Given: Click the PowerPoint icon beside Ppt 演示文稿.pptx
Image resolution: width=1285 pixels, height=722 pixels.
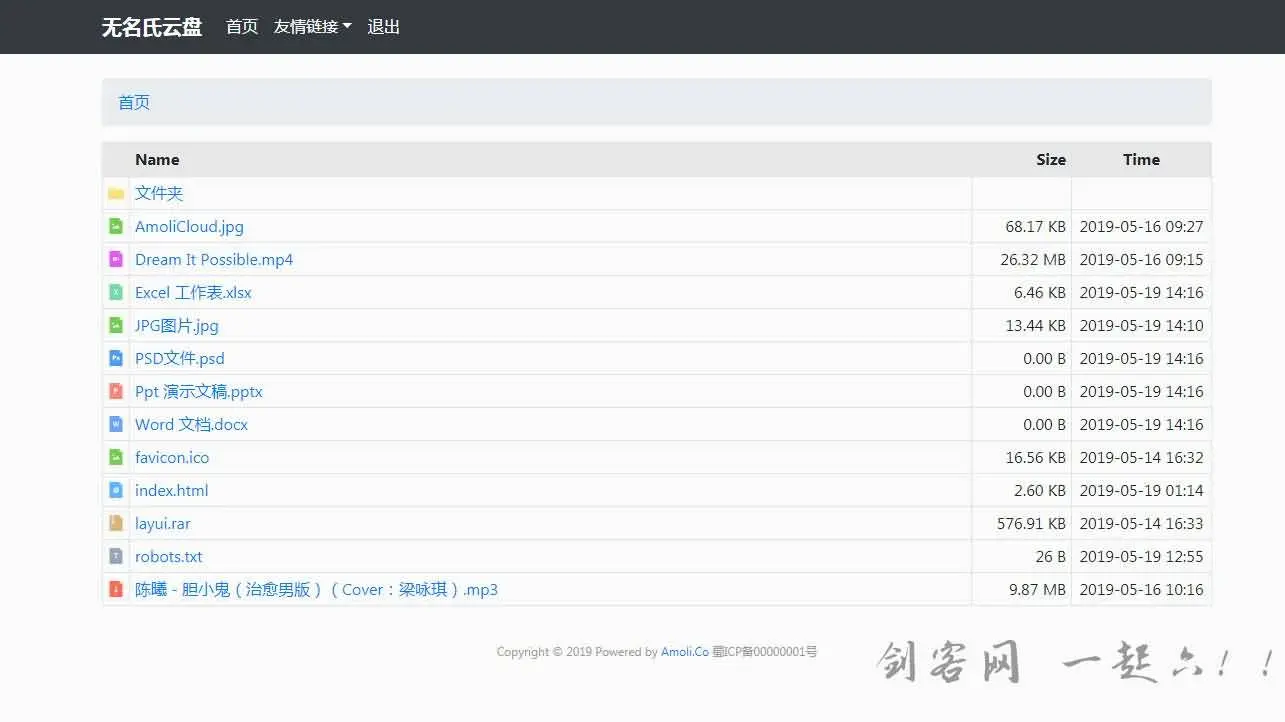Looking at the screenshot, I should click(x=116, y=391).
